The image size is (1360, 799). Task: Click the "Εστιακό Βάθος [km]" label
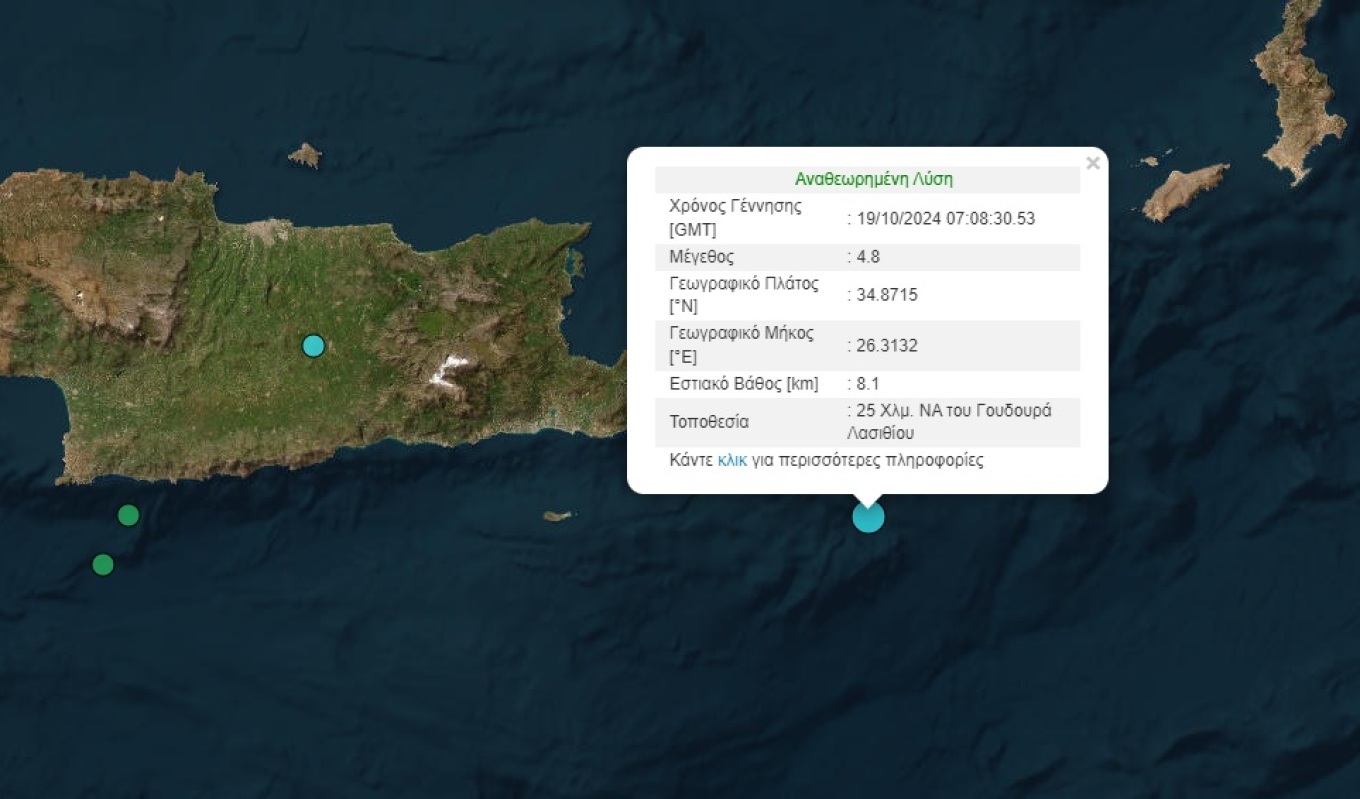coord(743,384)
